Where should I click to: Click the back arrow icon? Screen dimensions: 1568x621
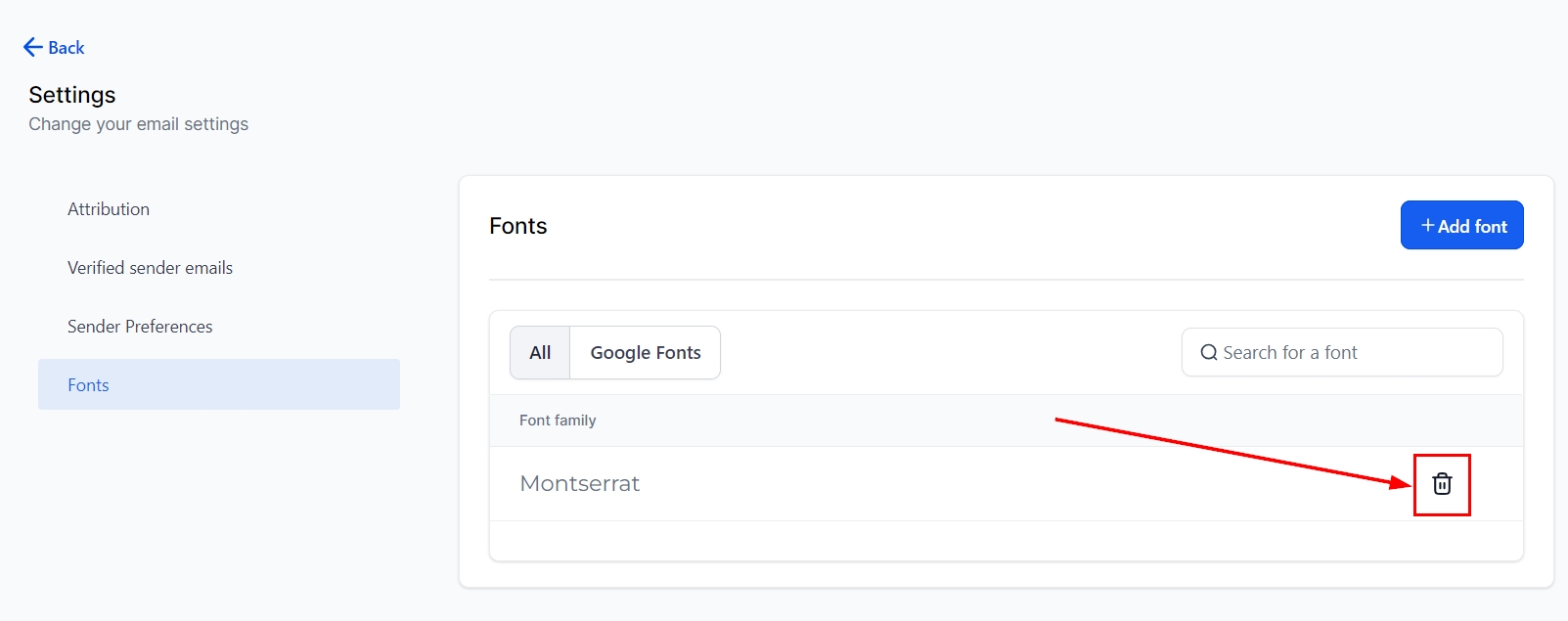32,47
